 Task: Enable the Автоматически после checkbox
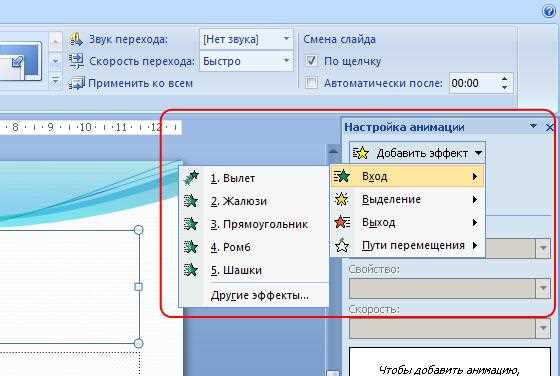tap(311, 83)
